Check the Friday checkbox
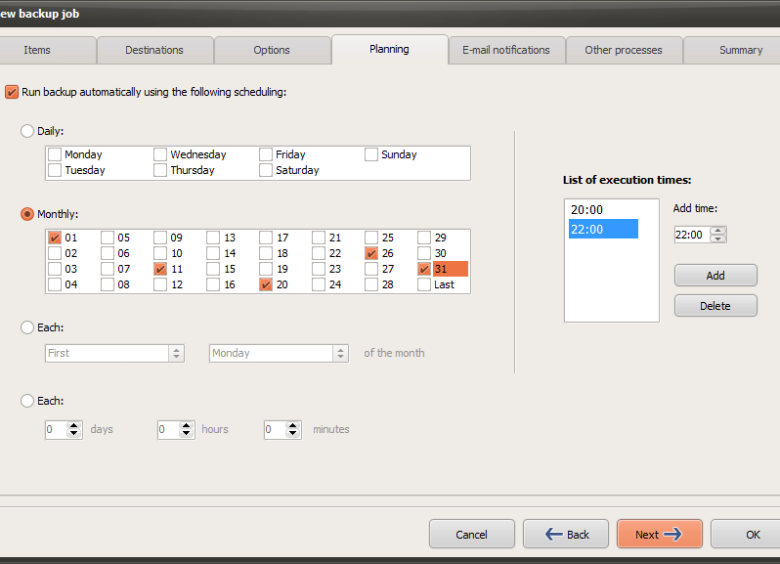 (266, 155)
